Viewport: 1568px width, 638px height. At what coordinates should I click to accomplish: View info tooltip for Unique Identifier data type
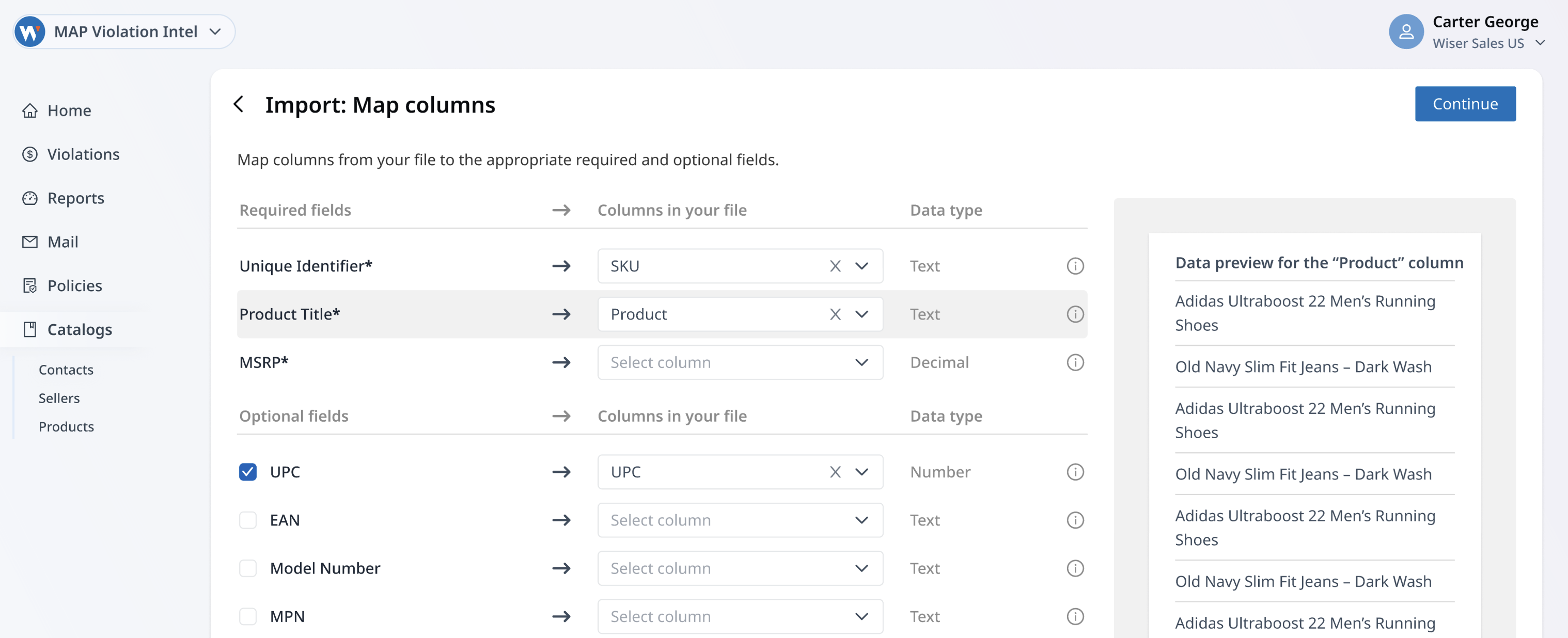click(x=1075, y=266)
